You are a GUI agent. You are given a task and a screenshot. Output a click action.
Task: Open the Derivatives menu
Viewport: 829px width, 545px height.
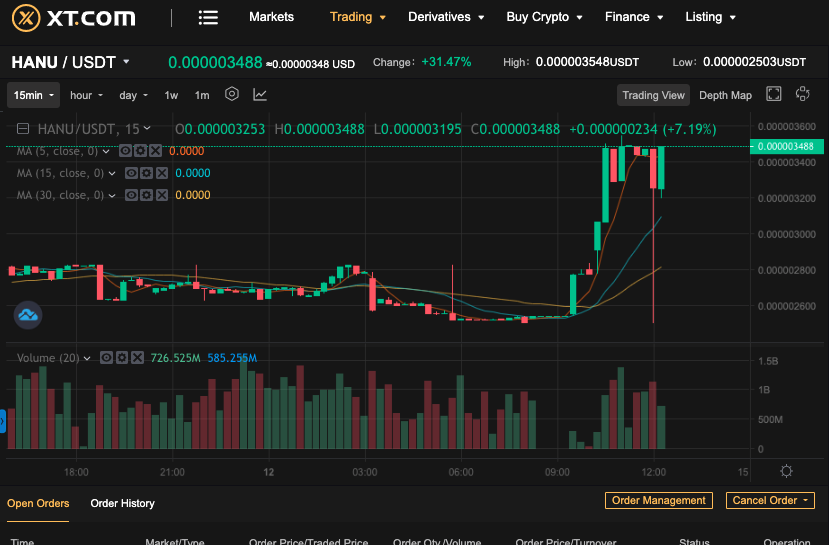[x=446, y=17]
